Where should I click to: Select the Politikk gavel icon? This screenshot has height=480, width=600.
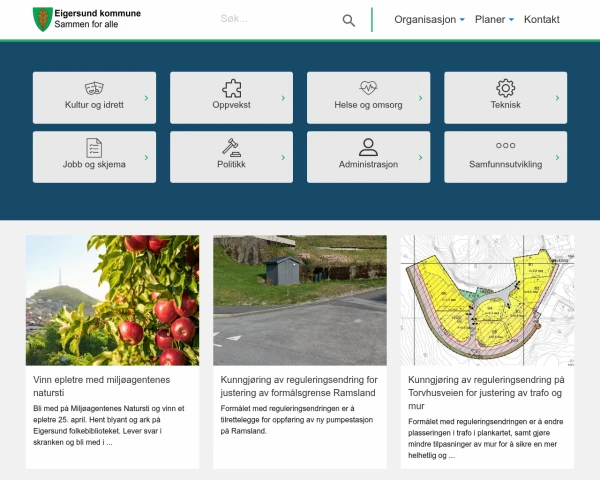click(231, 147)
